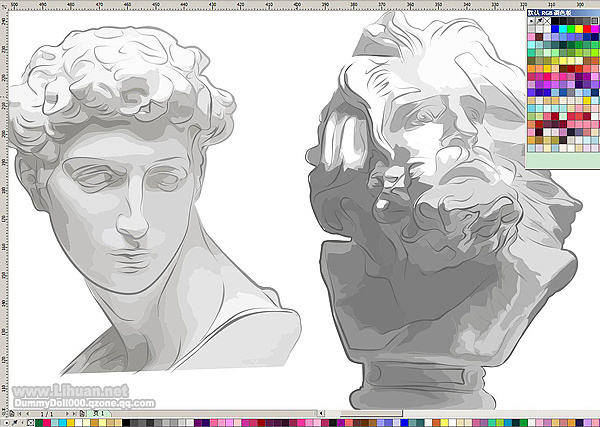This screenshot has width=600, height=427.
Task: Click the palette options icon at the floating palette's top-right
Action: (x=593, y=20)
